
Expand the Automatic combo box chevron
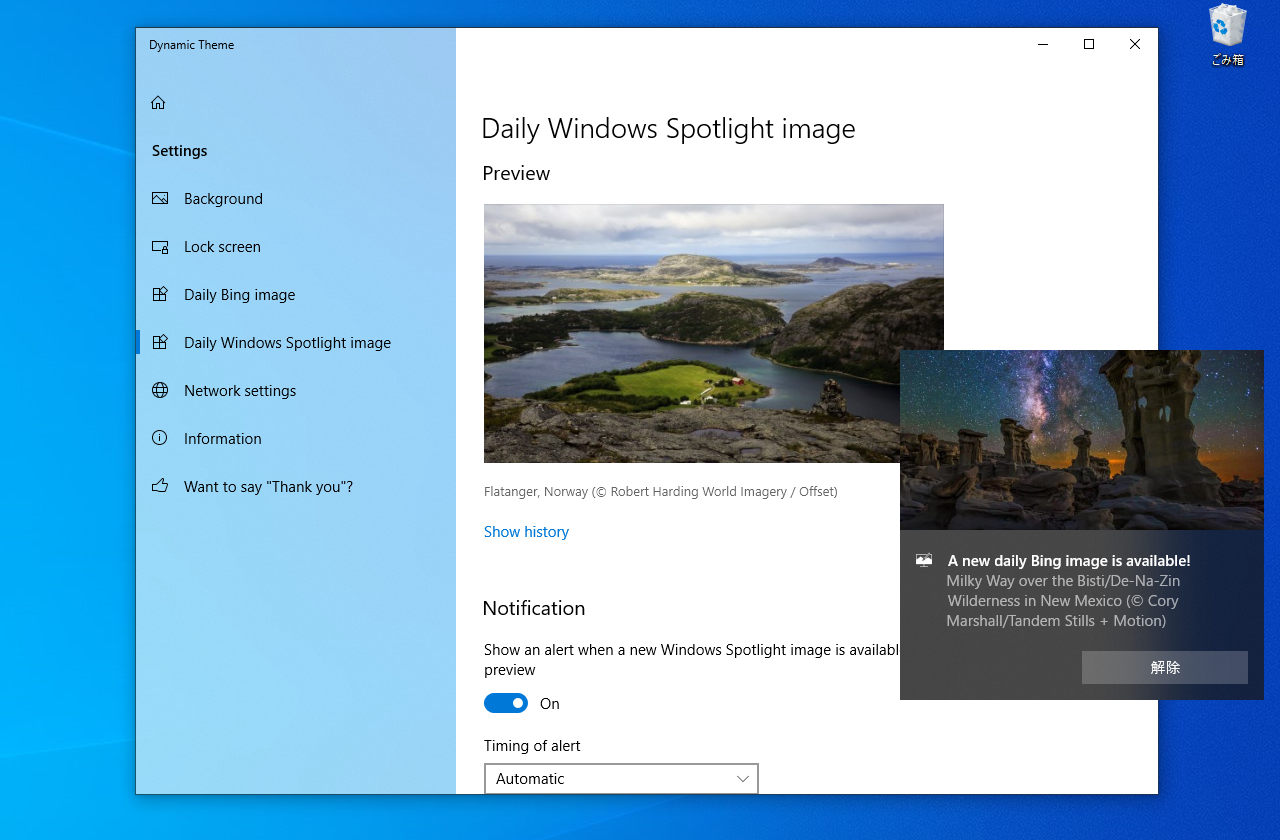click(x=742, y=778)
